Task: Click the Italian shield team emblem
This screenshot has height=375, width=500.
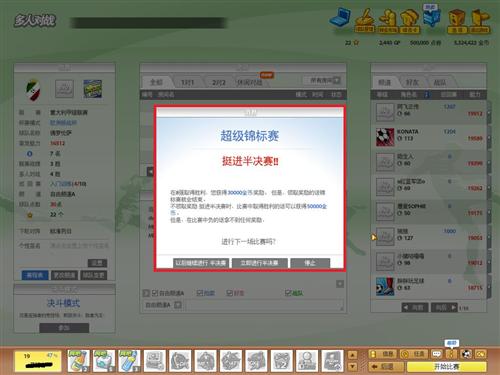Action: pyautogui.click(x=33, y=90)
